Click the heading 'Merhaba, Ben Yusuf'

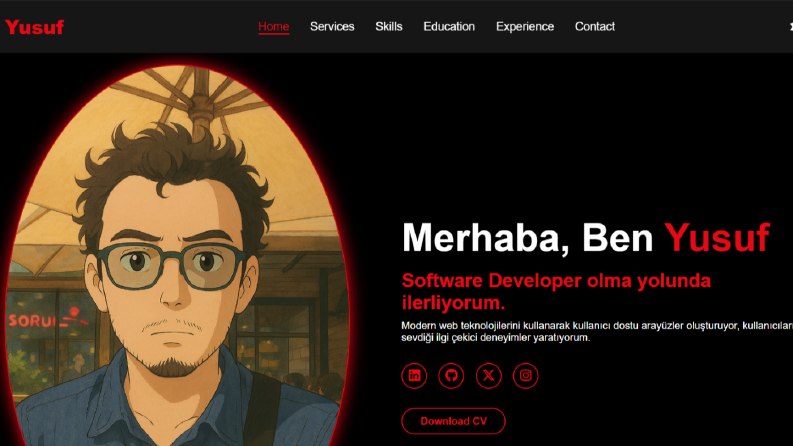tap(586, 238)
